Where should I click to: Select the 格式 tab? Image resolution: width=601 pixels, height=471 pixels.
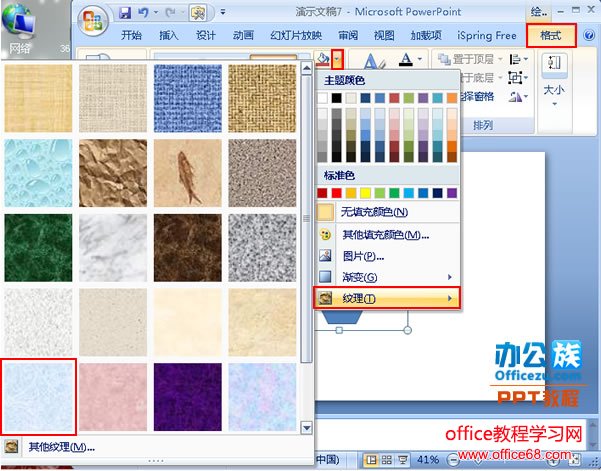click(x=551, y=36)
